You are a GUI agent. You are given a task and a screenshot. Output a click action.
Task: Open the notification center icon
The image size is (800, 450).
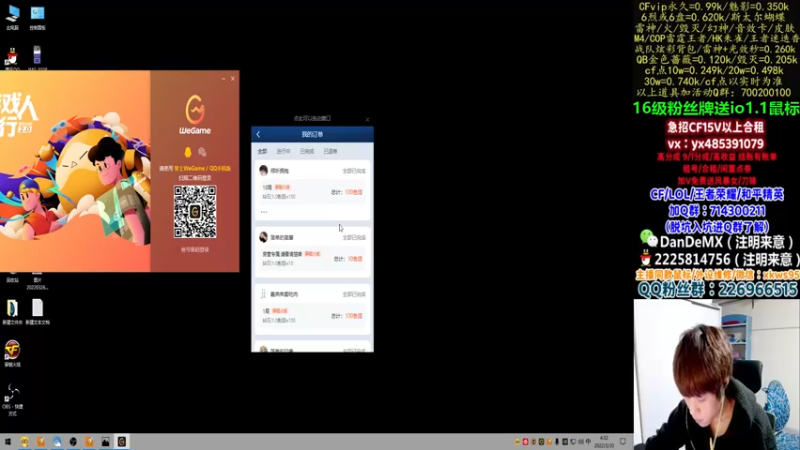click(x=623, y=442)
